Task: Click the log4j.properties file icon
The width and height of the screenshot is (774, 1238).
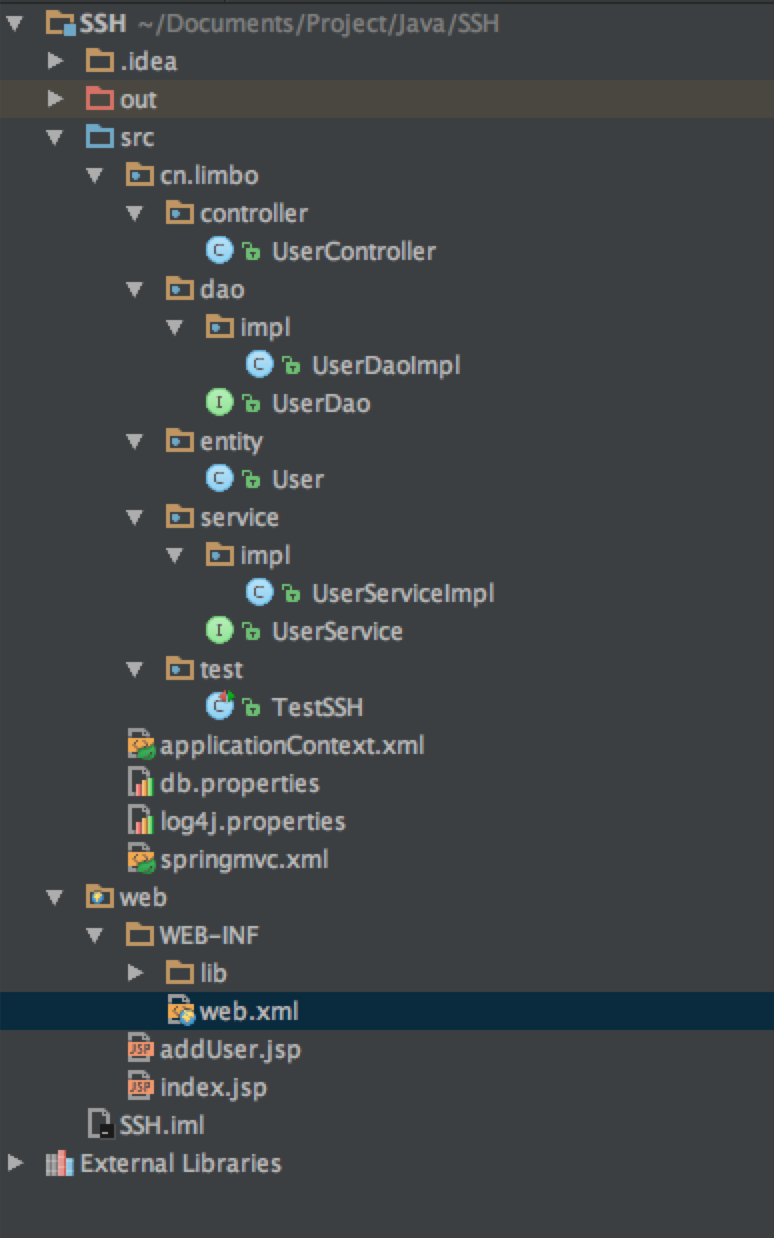Action: (141, 821)
